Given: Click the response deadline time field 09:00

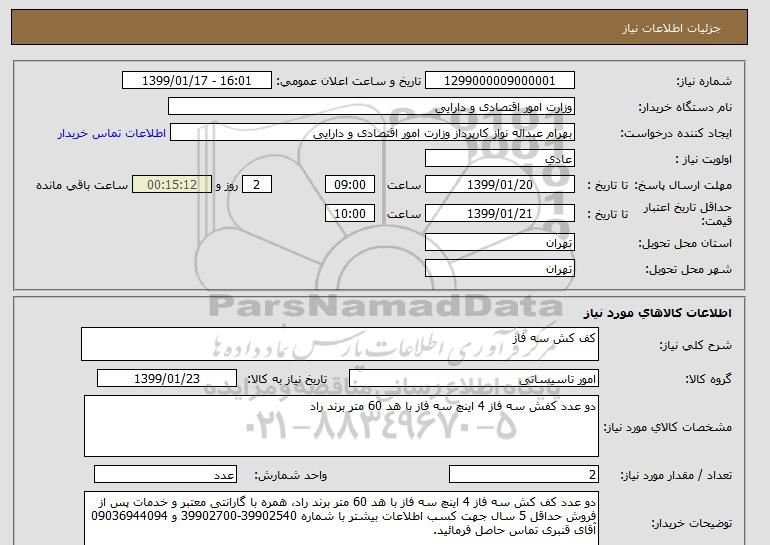Looking at the screenshot, I should click(350, 185).
